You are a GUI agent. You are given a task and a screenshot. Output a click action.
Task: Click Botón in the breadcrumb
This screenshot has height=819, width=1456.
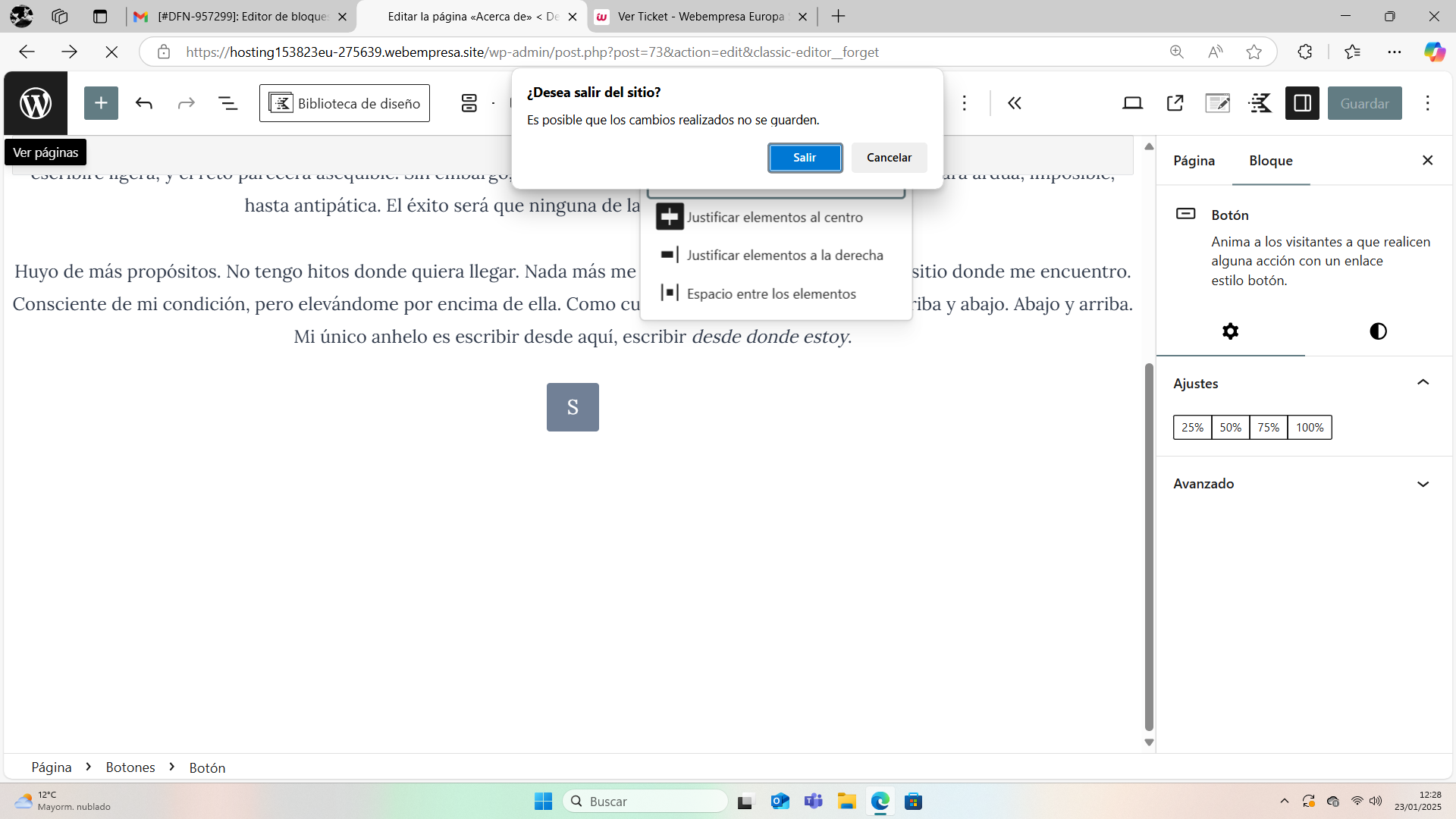pyautogui.click(x=207, y=767)
